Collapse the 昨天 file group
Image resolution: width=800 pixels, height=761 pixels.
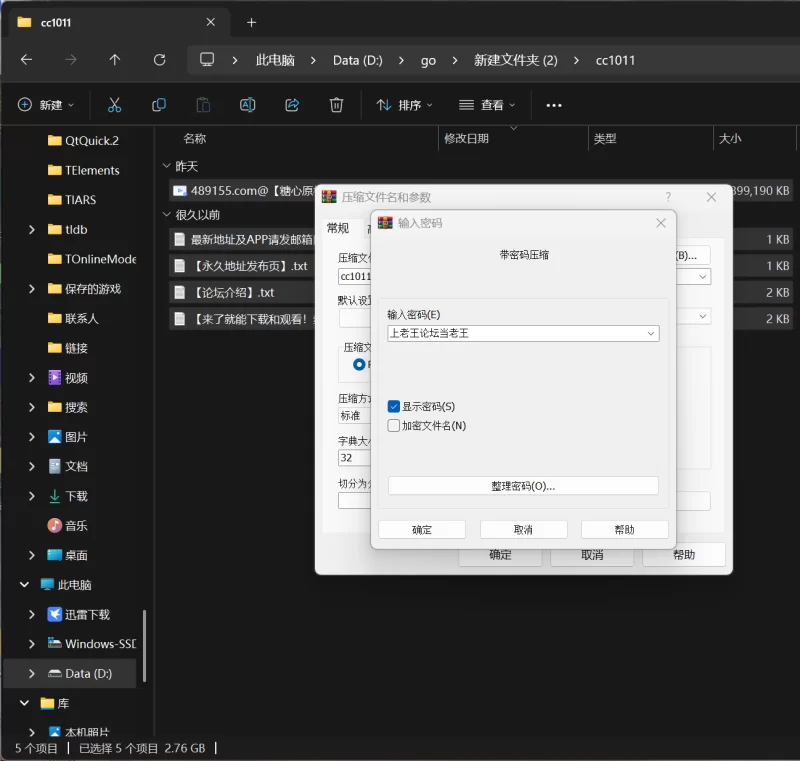point(166,166)
